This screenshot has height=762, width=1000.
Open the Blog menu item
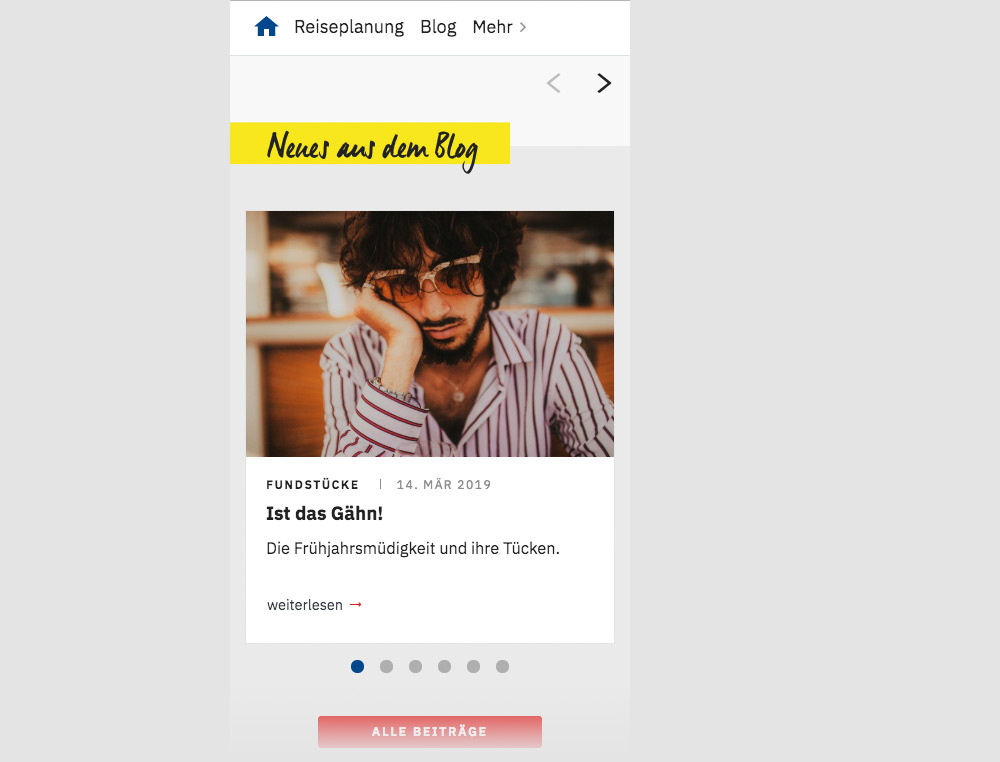click(438, 27)
